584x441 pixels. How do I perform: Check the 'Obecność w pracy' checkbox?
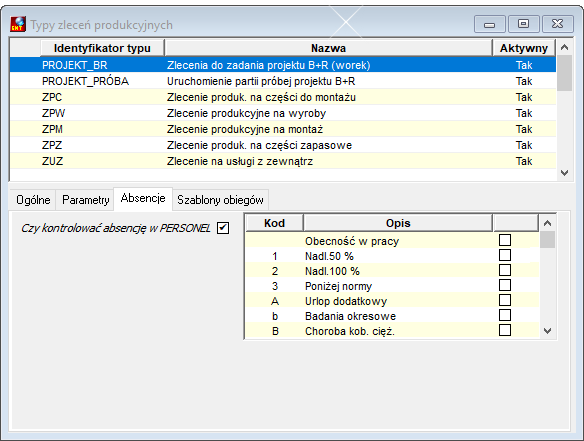click(x=505, y=240)
